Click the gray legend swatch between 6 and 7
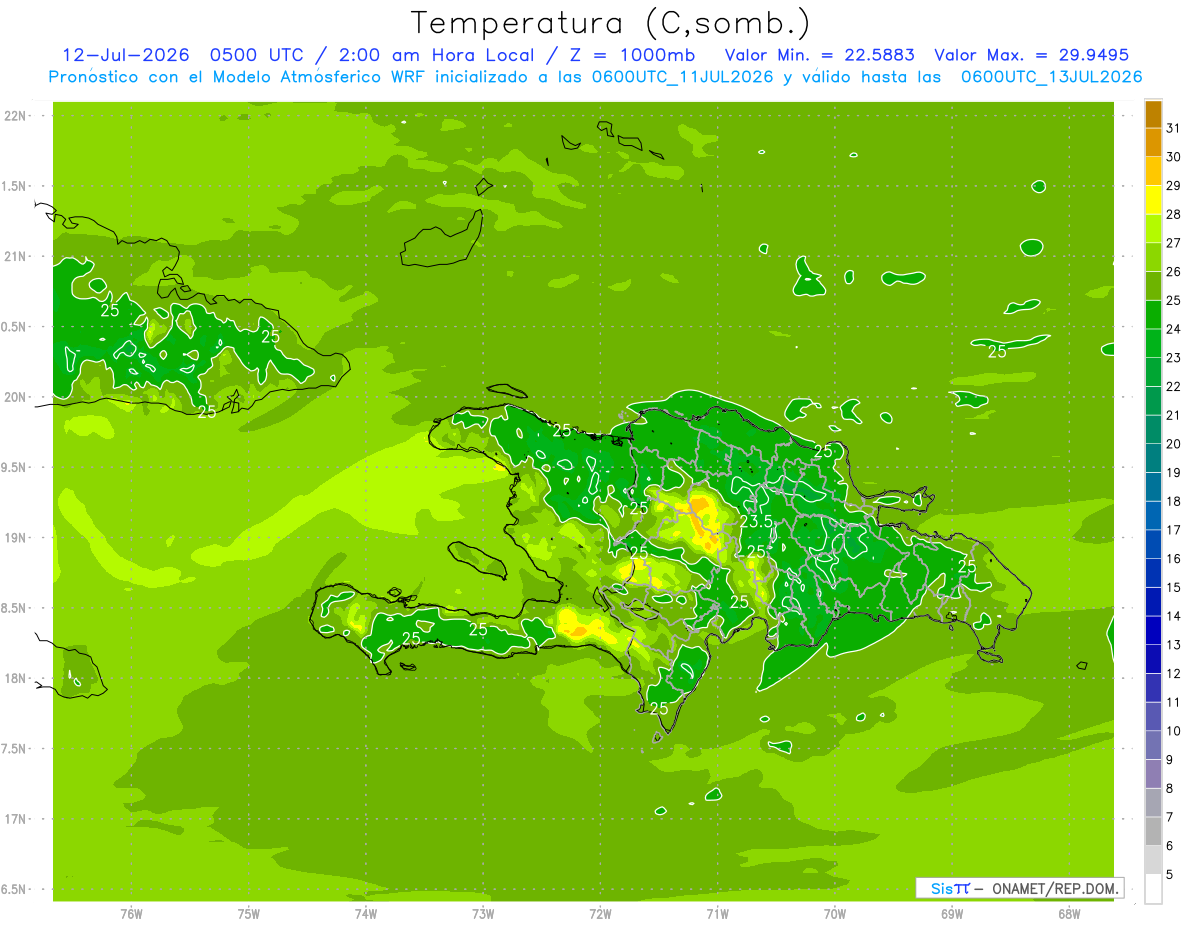This screenshot has width=1200, height=927. click(x=1153, y=831)
